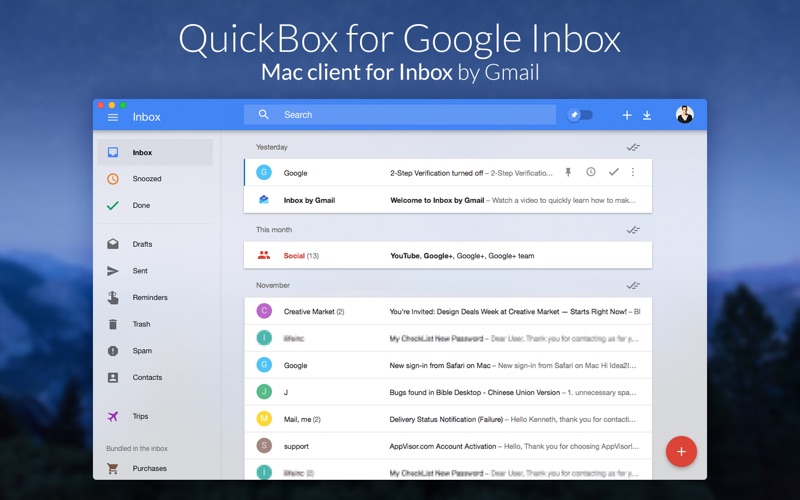The width and height of the screenshot is (800, 500).
Task: Open the Trash folder
Action: (x=155, y=324)
